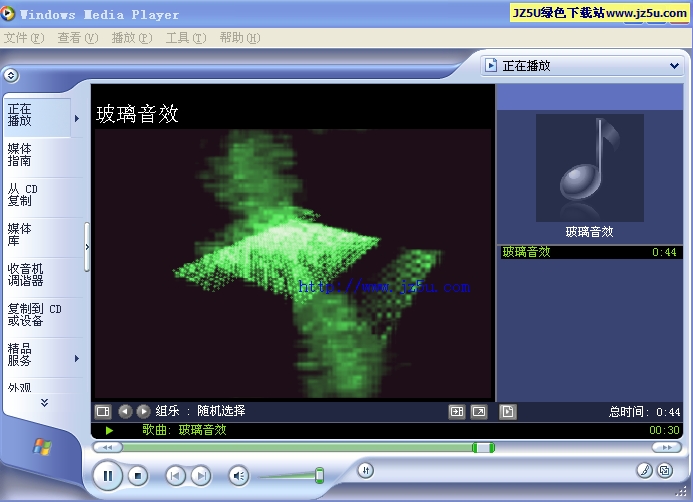The image size is (693, 502).
Task: Open the 播放(P) menu
Action: point(132,38)
